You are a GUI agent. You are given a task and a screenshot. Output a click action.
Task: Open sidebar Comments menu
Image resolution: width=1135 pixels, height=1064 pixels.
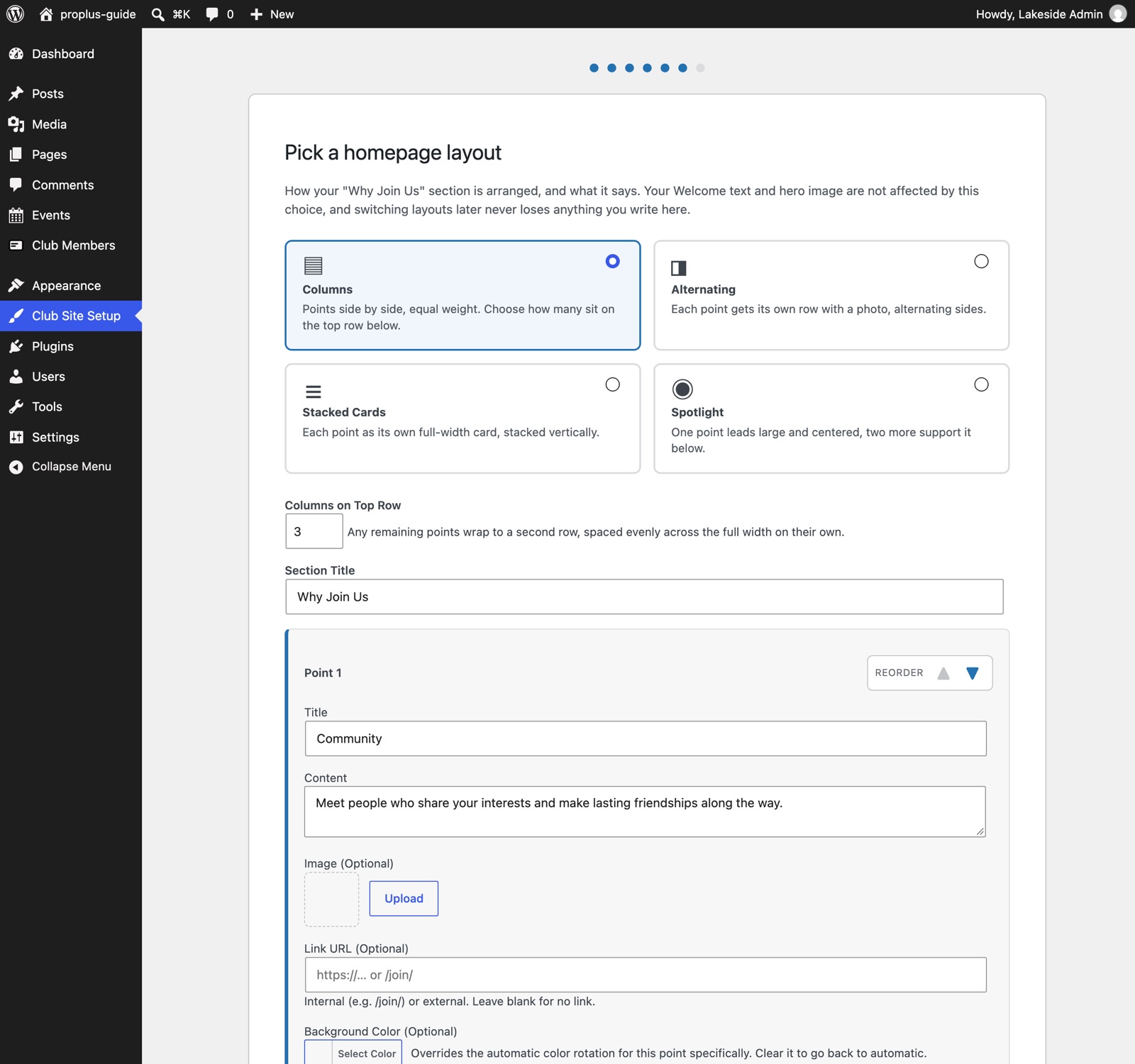tap(71, 185)
